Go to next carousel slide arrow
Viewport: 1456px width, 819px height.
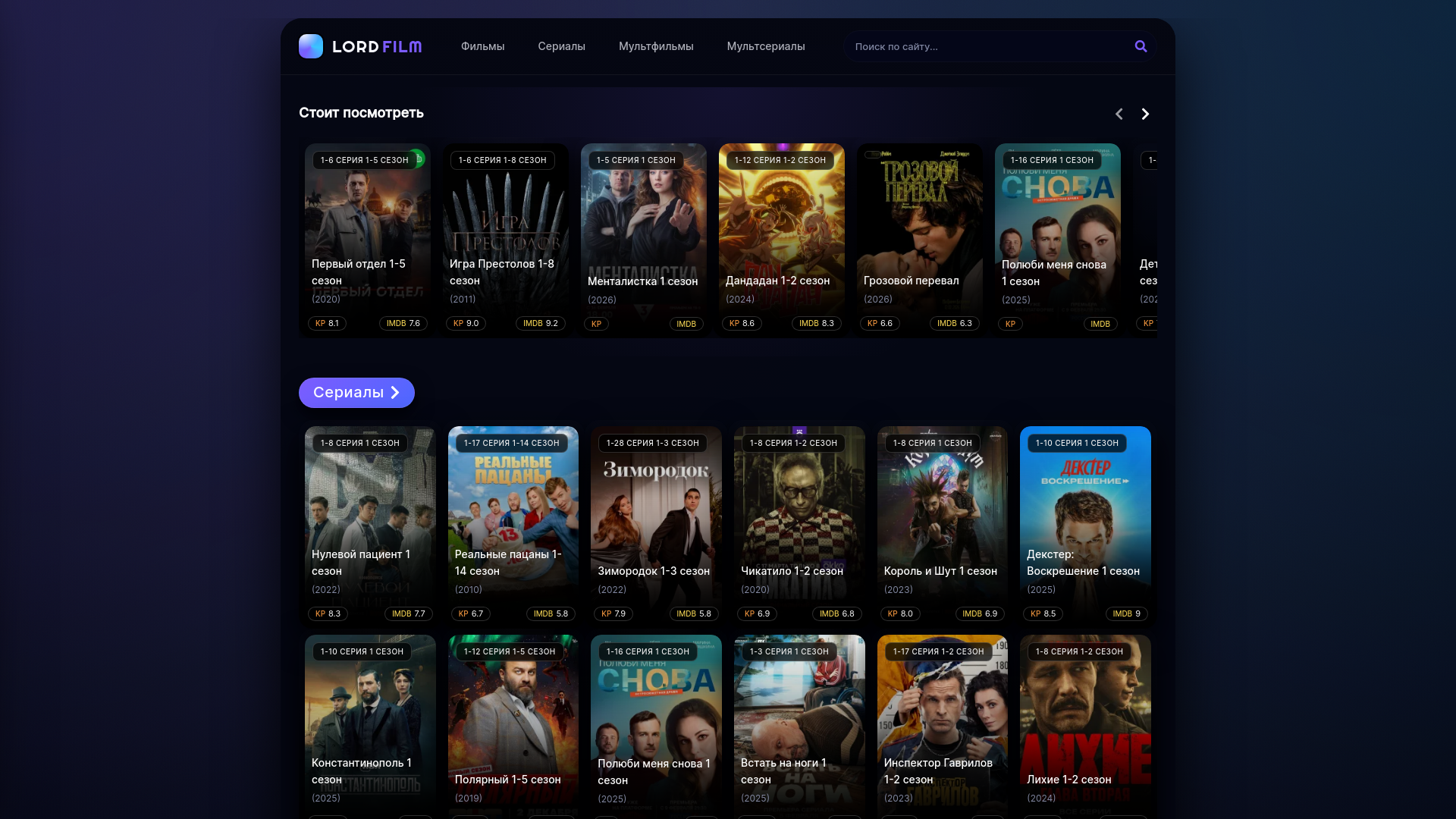(x=1145, y=114)
